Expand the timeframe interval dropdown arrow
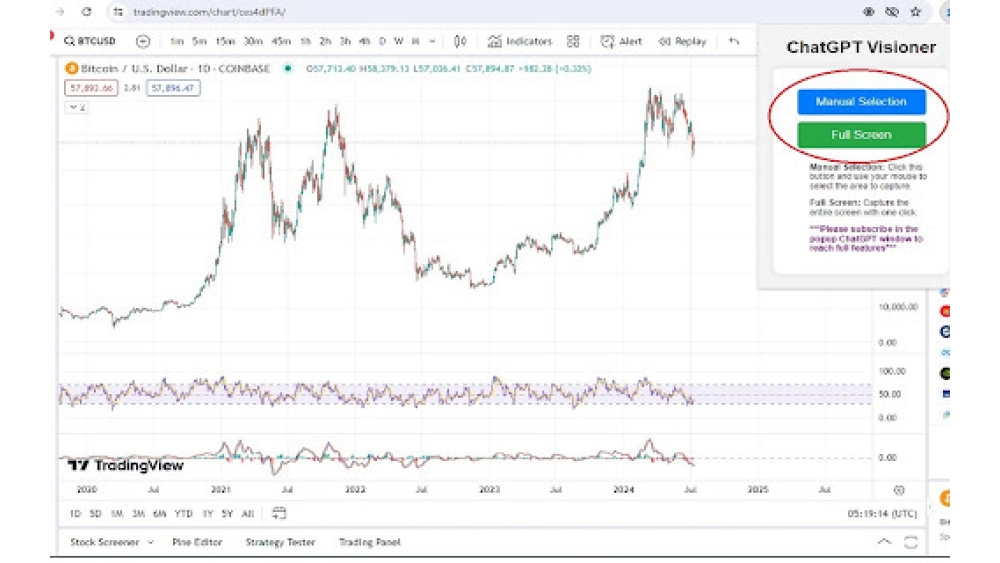The width and height of the screenshot is (1000, 563). 432,41
